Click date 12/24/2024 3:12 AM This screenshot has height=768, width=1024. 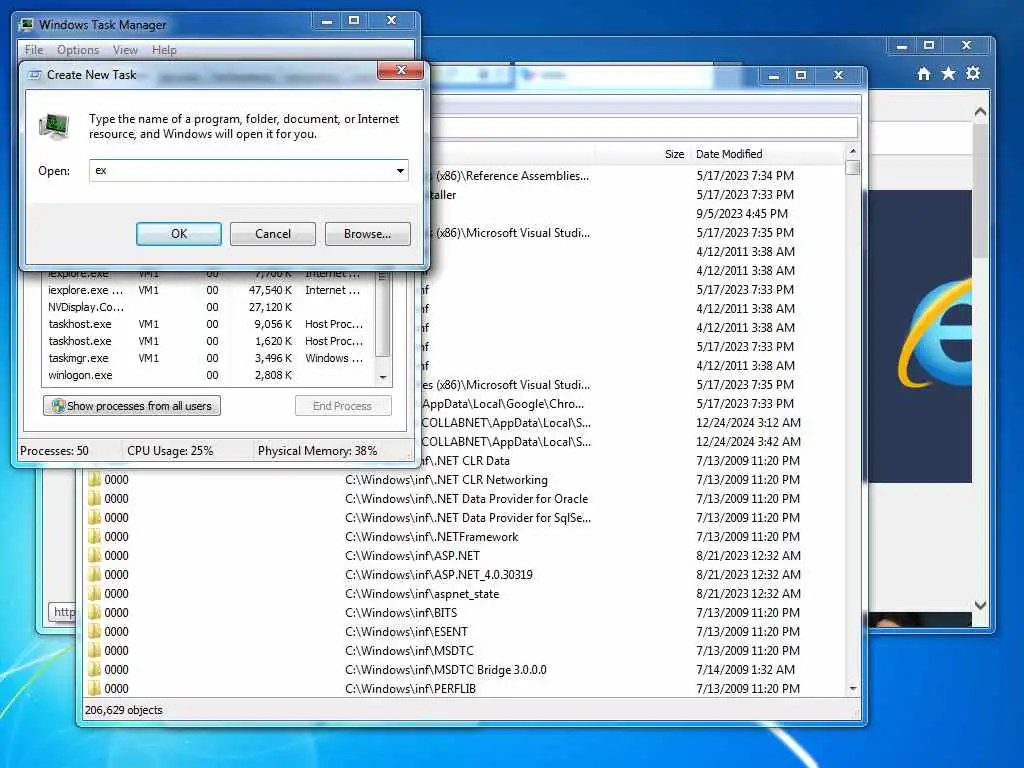748,423
